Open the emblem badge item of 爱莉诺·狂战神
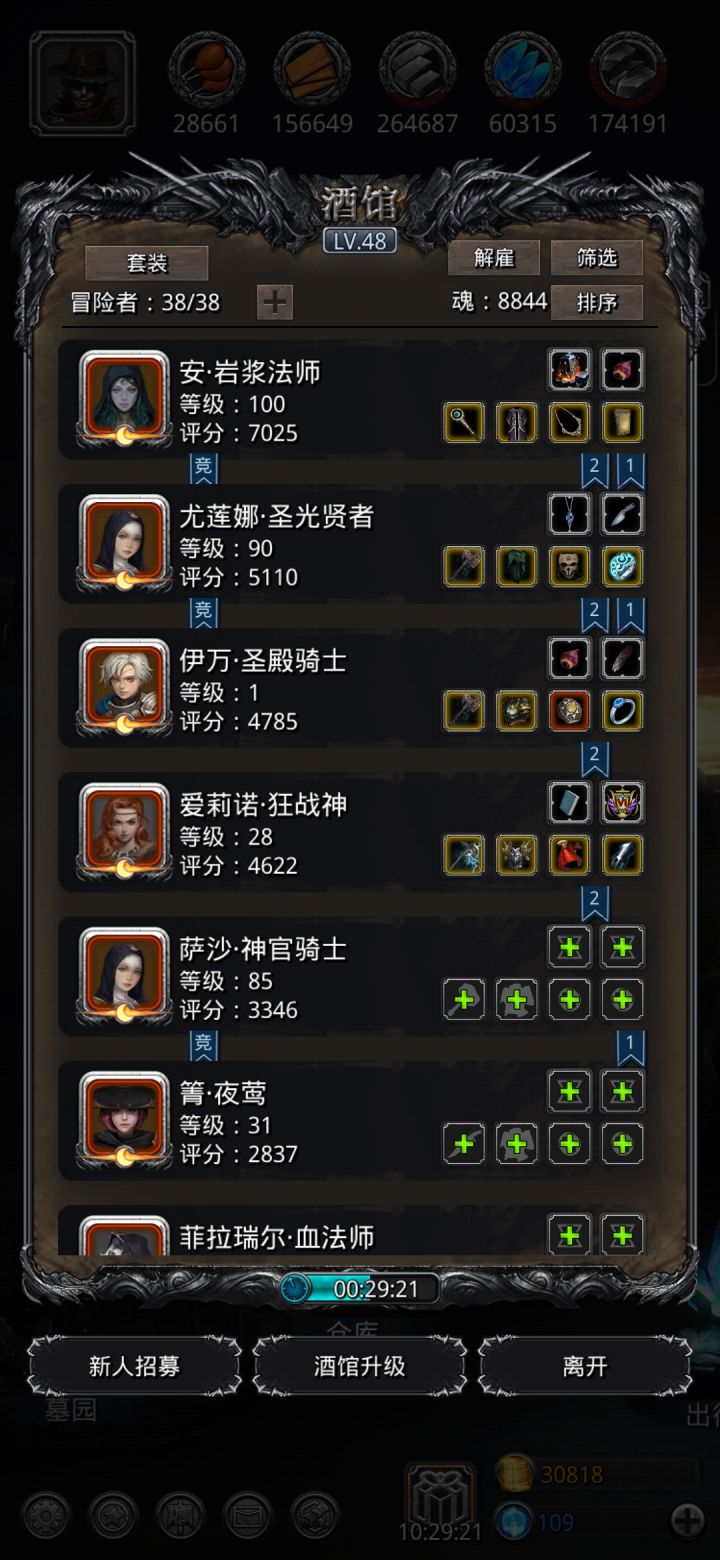 click(622, 802)
